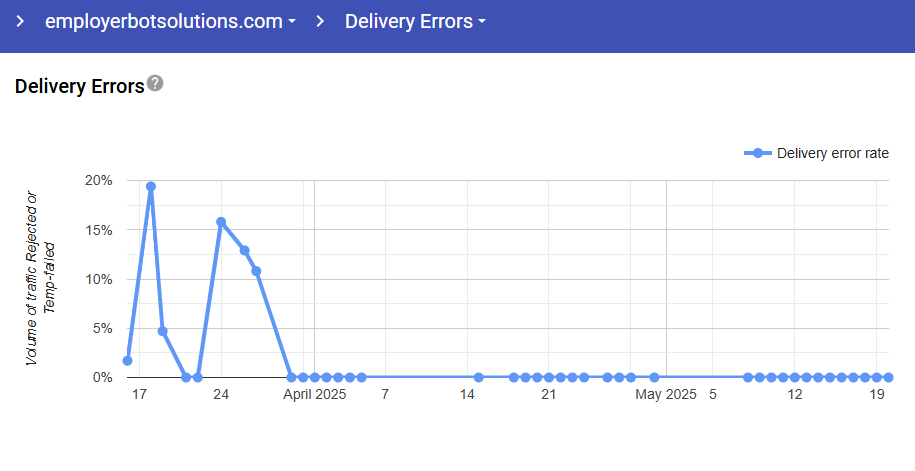
Task: Click the help icon beside Delivery Errors heading
Action: pos(155,83)
